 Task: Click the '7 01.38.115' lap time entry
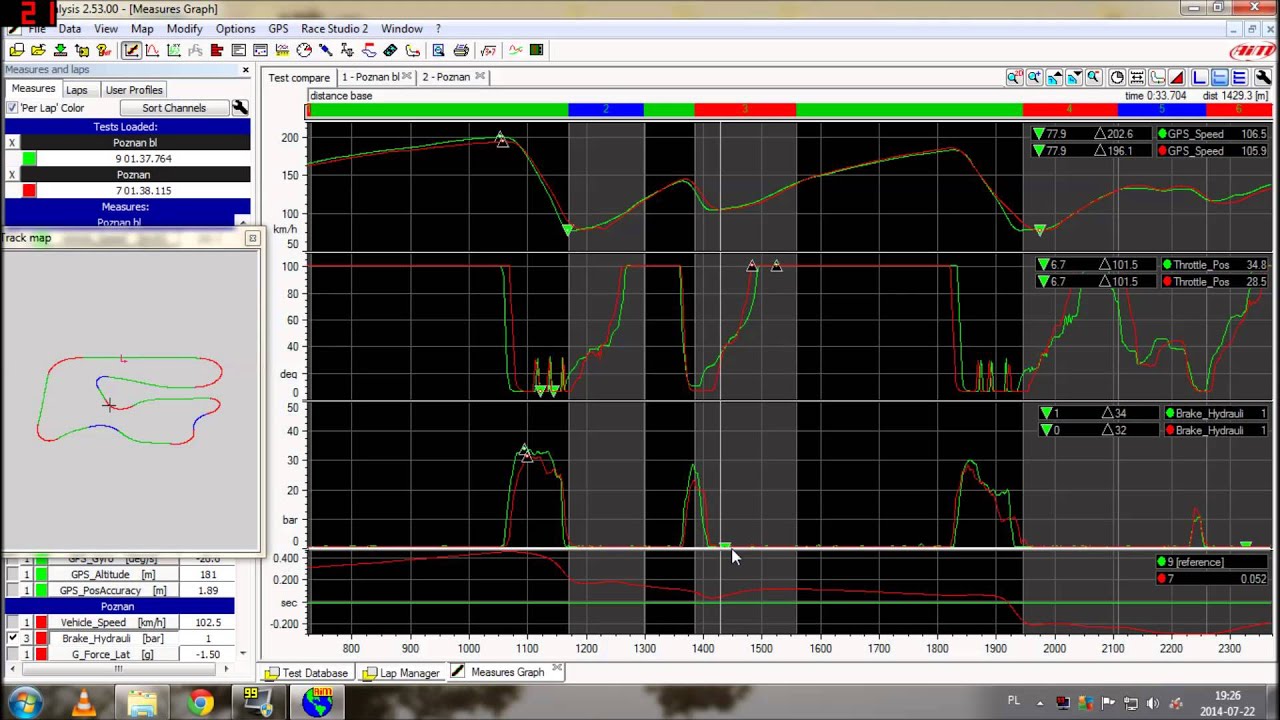143,190
